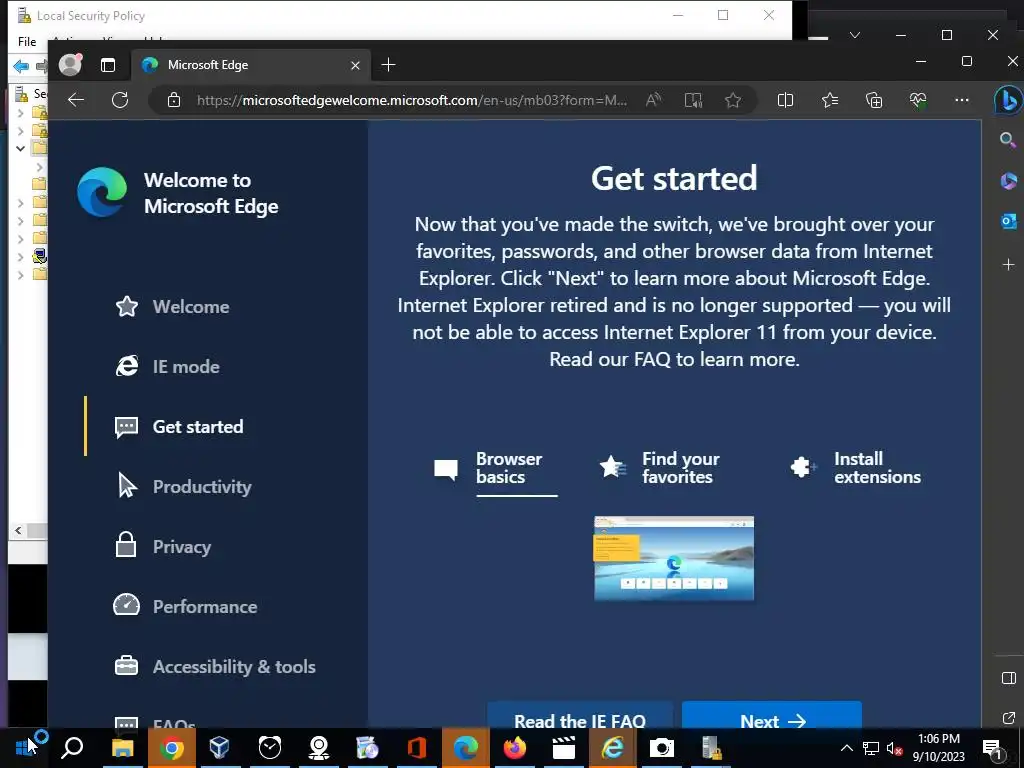Open the tab actions menu icon
The image size is (1024, 768).
(x=108, y=65)
